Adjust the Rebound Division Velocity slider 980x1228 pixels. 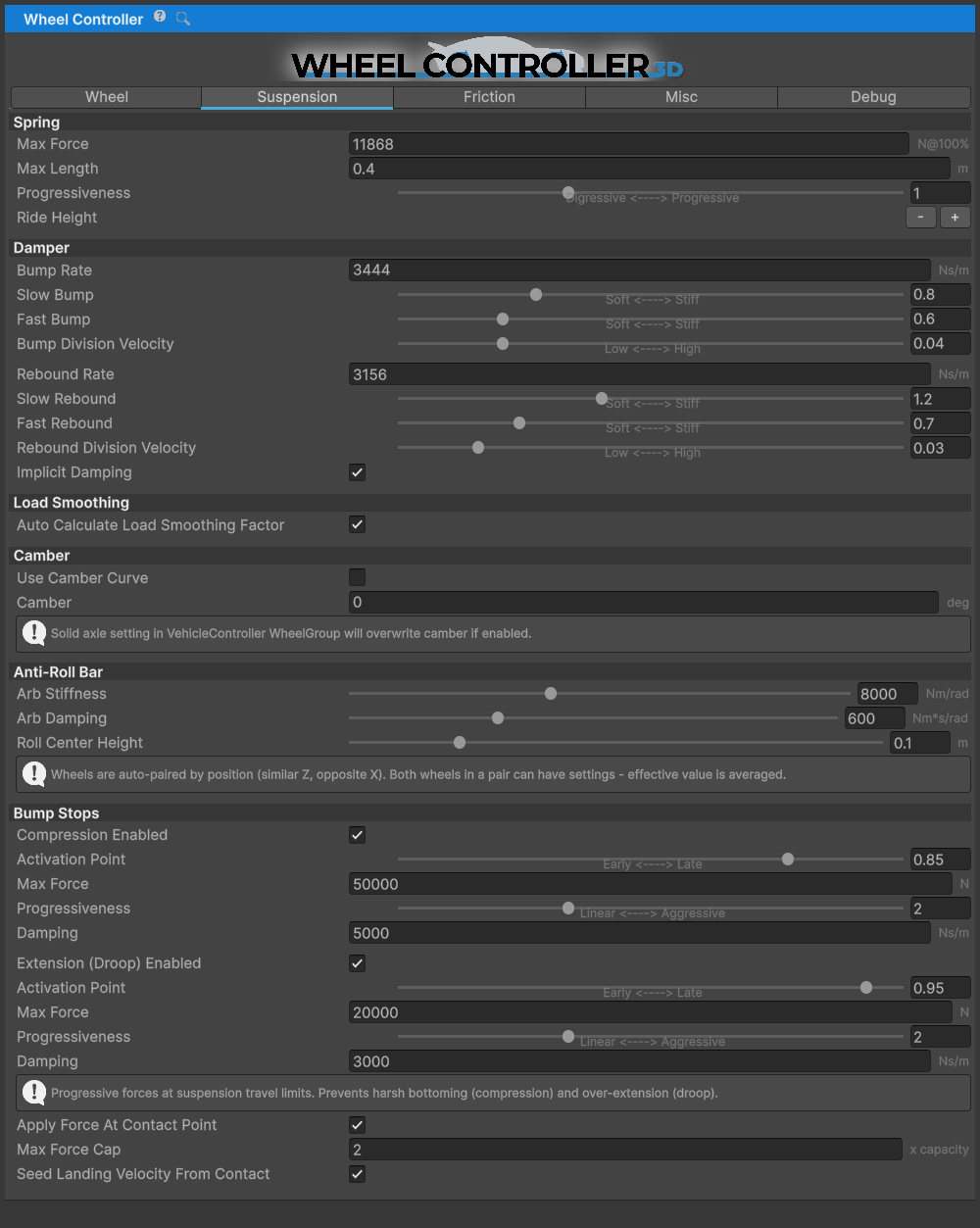tap(651, 447)
